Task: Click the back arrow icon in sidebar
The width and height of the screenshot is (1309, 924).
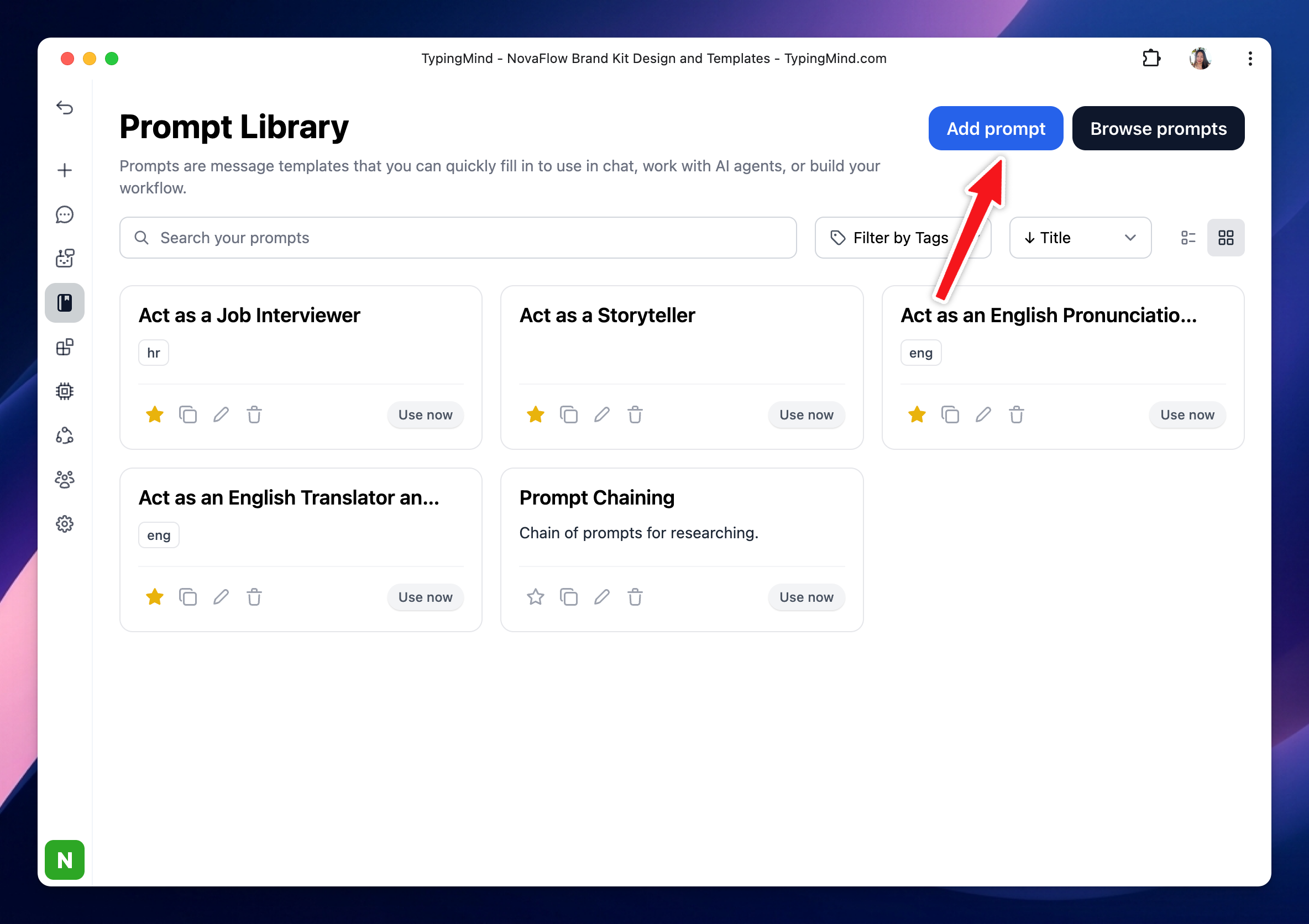Action: [65, 108]
